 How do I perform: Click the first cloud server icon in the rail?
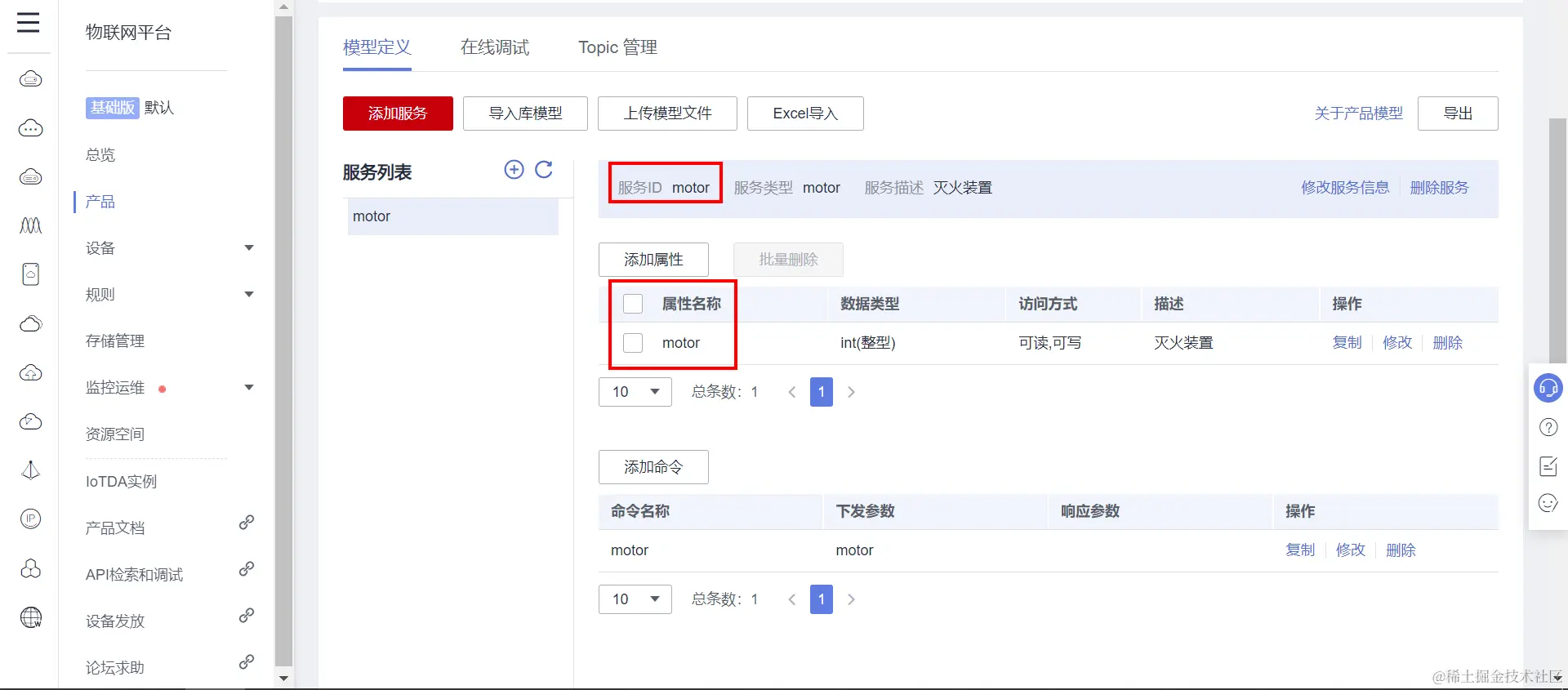[31, 79]
